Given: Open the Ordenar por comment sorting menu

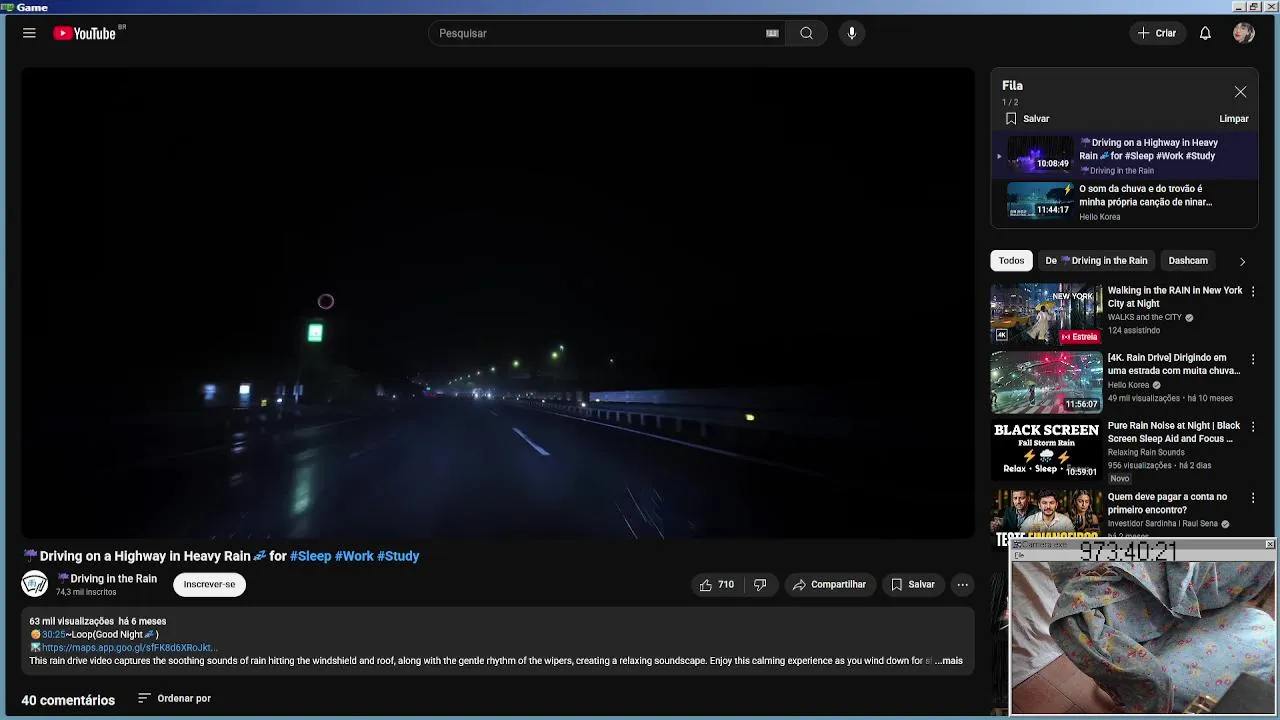Looking at the screenshot, I should coord(174,698).
